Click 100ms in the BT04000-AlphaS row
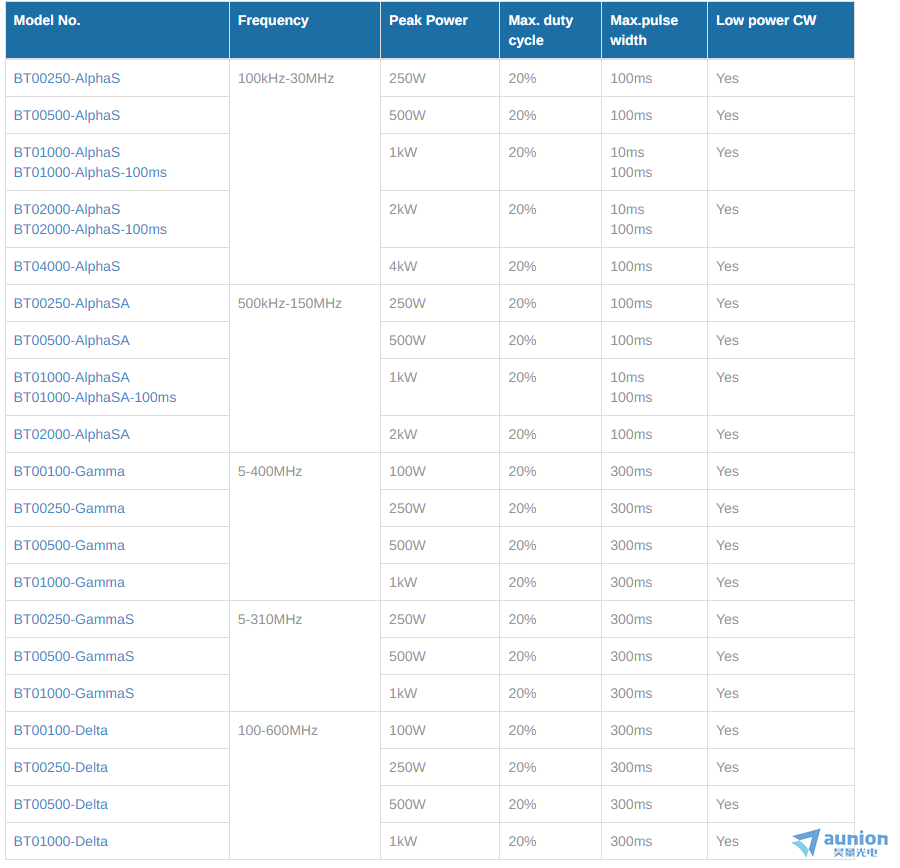This screenshot has height=868, width=900. pyautogui.click(x=631, y=266)
